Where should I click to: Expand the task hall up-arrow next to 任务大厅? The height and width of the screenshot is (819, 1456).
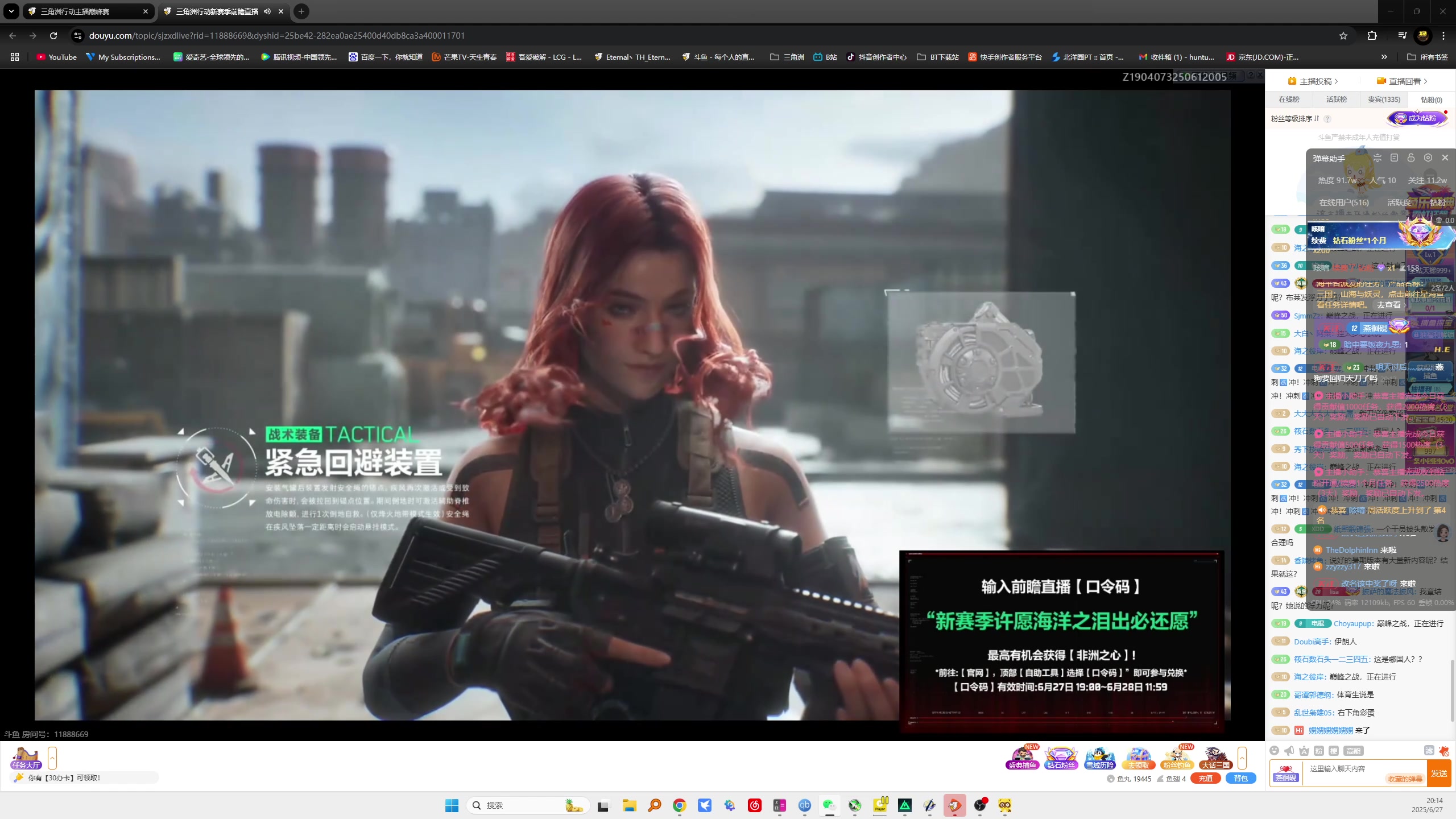(52, 758)
